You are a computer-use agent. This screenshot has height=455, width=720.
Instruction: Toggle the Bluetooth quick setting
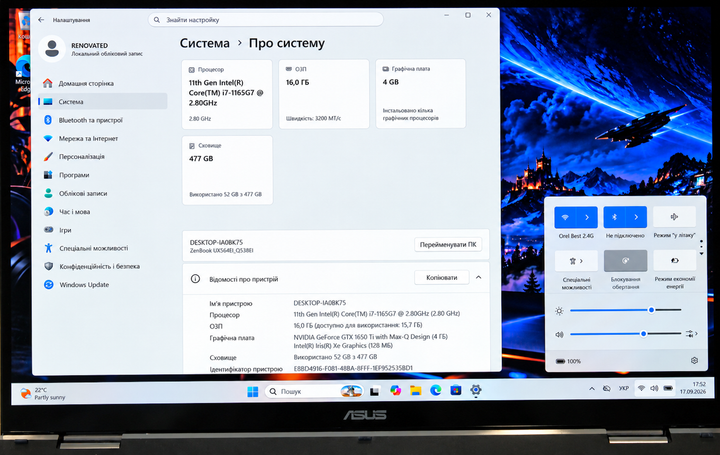coord(614,217)
